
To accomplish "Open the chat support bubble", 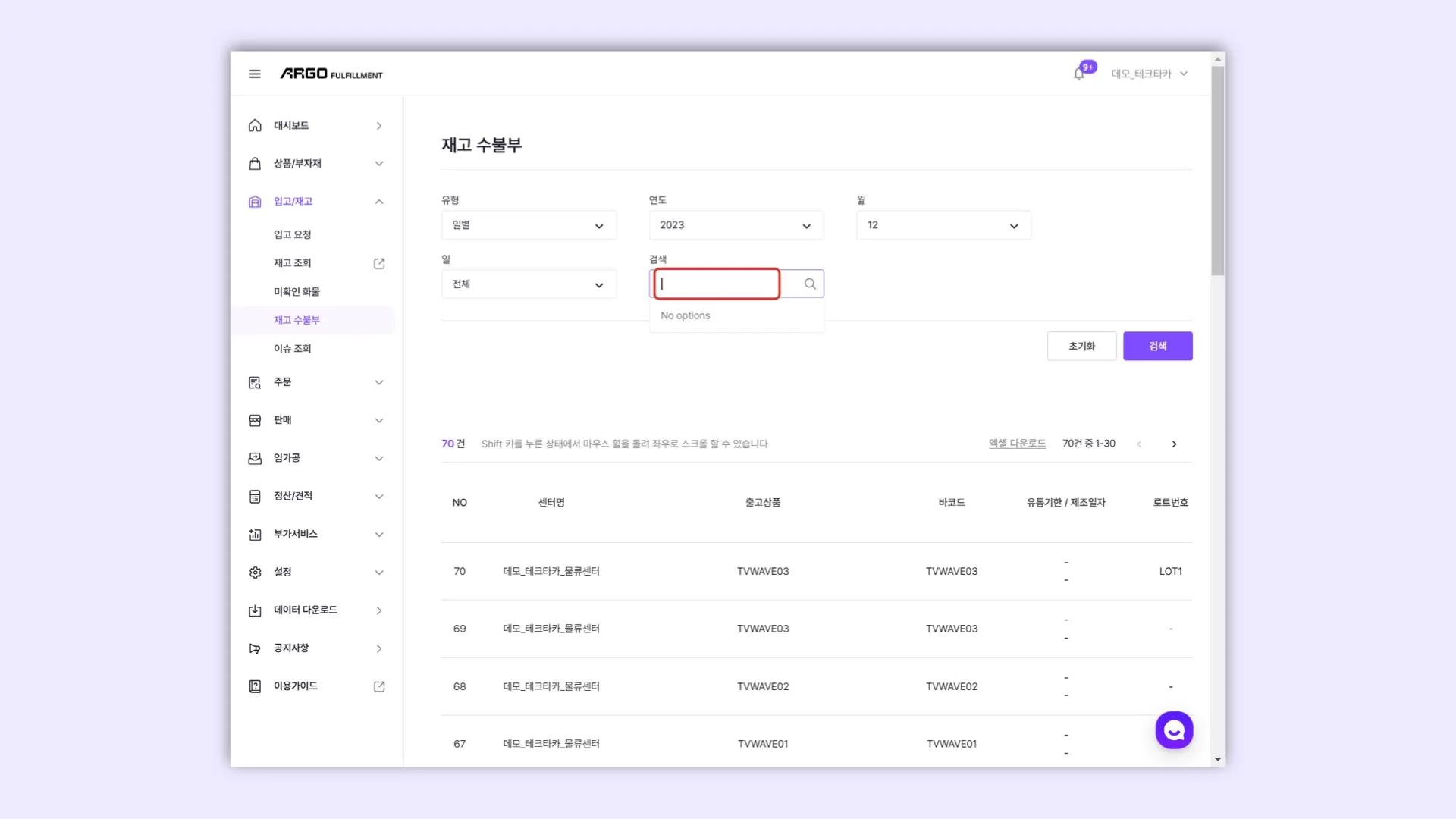I will click(1174, 730).
